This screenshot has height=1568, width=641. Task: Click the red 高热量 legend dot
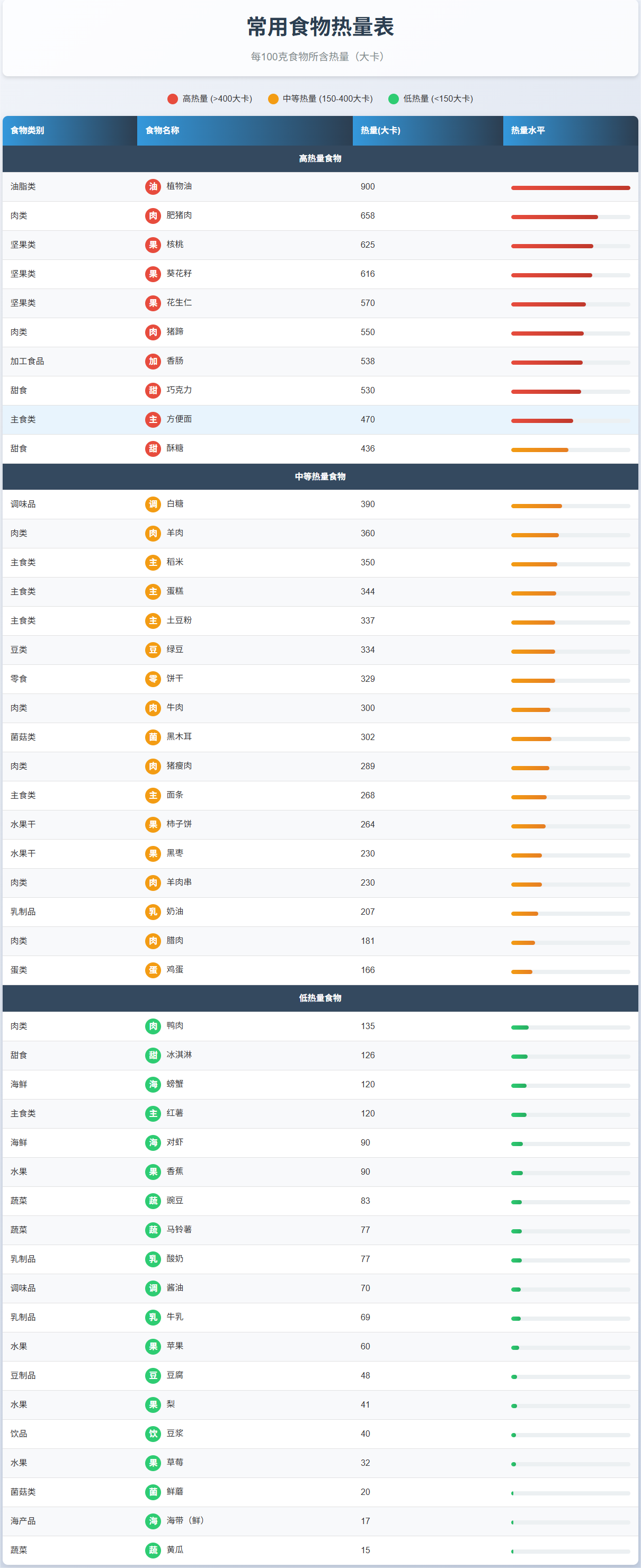point(173,99)
